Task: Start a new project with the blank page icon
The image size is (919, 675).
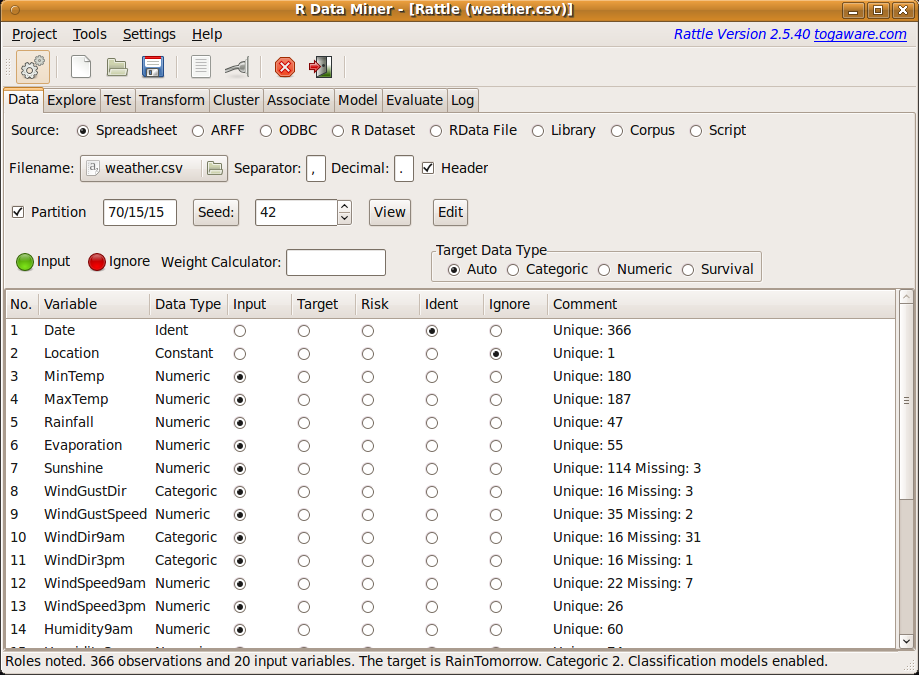Action: coord(80,67)
